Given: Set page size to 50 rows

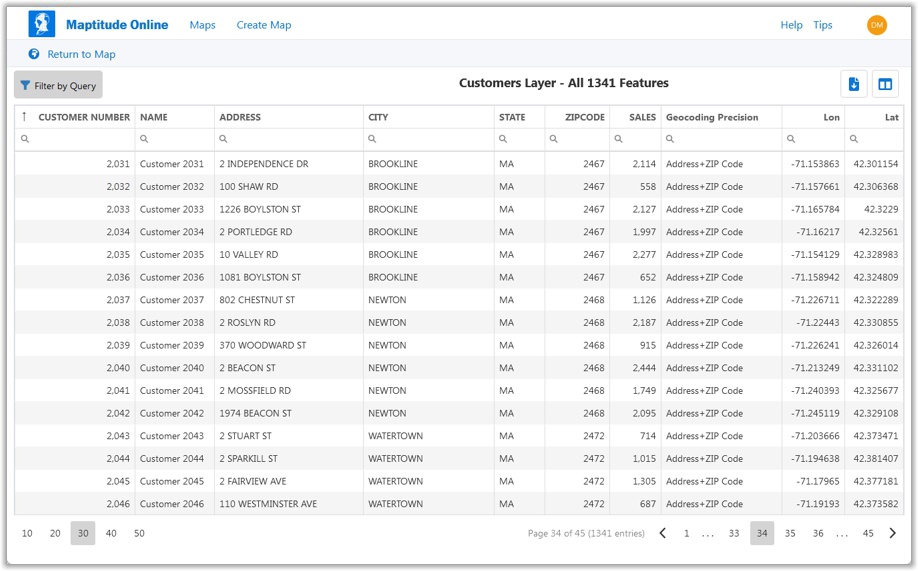Looking at the screenshot, I should coord(139,534).
